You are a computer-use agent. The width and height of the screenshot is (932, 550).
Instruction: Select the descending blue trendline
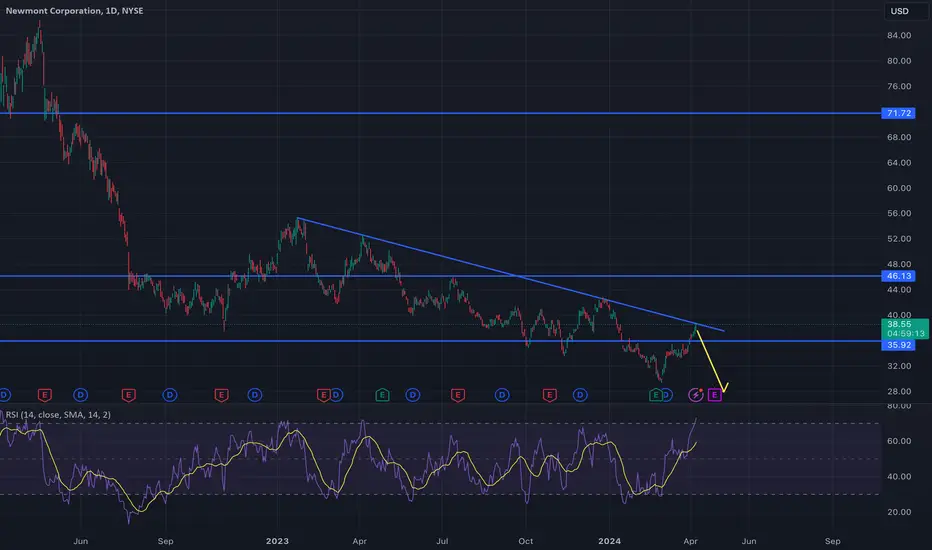511,274
